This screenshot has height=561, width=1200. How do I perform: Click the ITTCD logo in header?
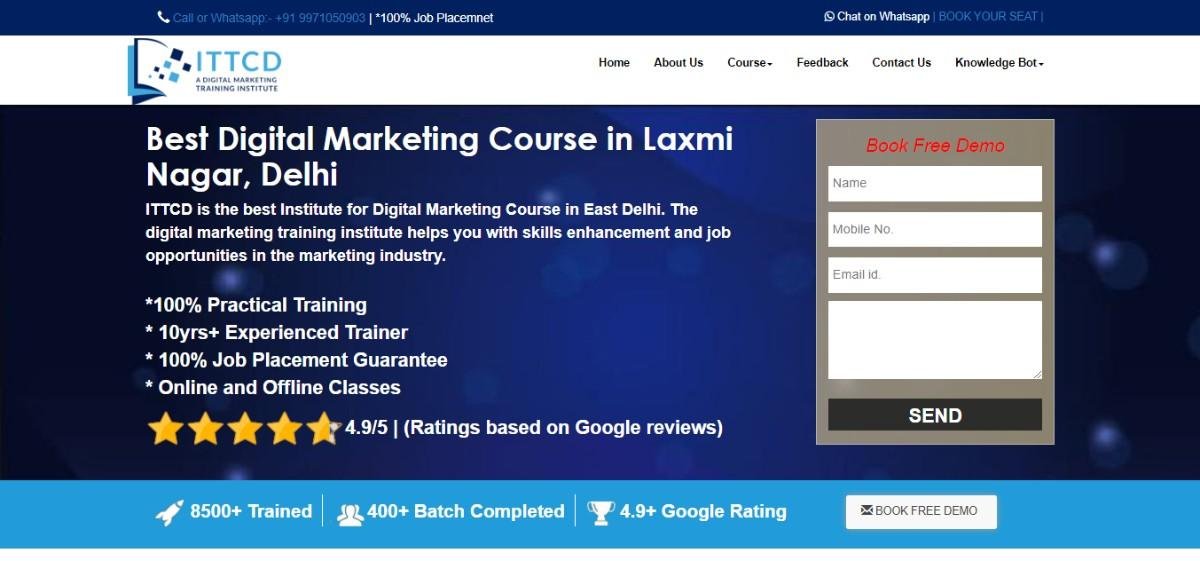pos(205,70)
